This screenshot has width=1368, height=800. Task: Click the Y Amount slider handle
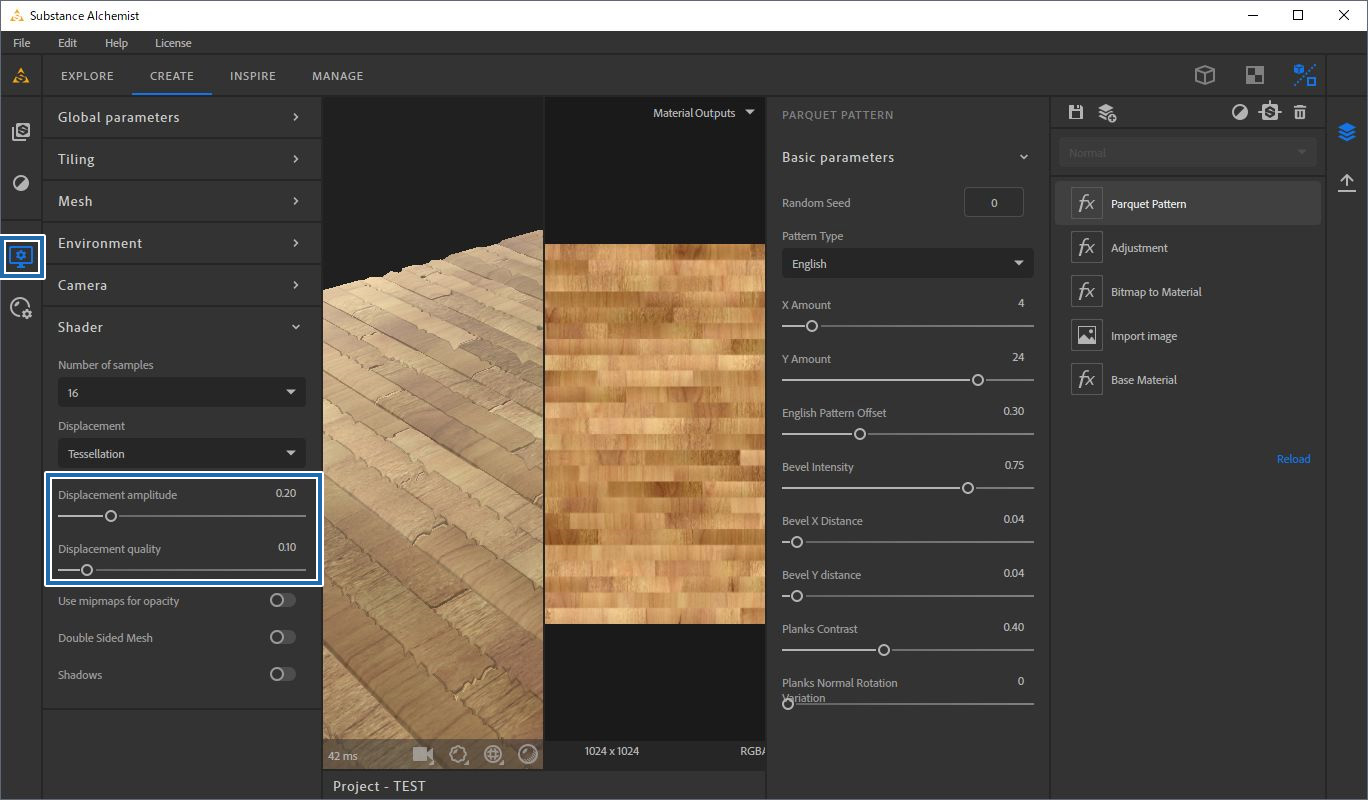pos(978,380)
